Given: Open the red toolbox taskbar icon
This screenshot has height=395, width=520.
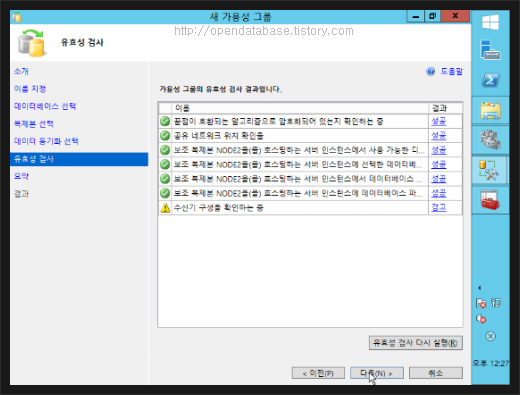Looking at the screenshot, I should click(490, 200).
